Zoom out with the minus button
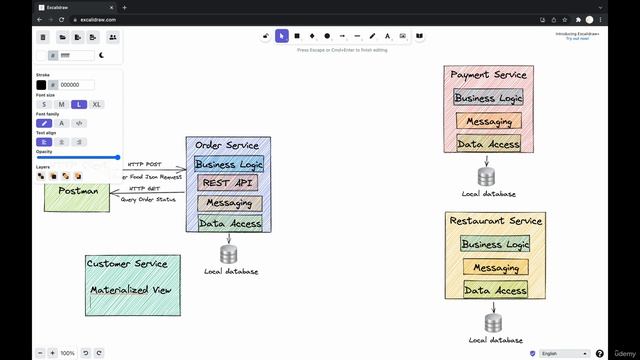This screenshot has width=640, height=360. [40, 353]
